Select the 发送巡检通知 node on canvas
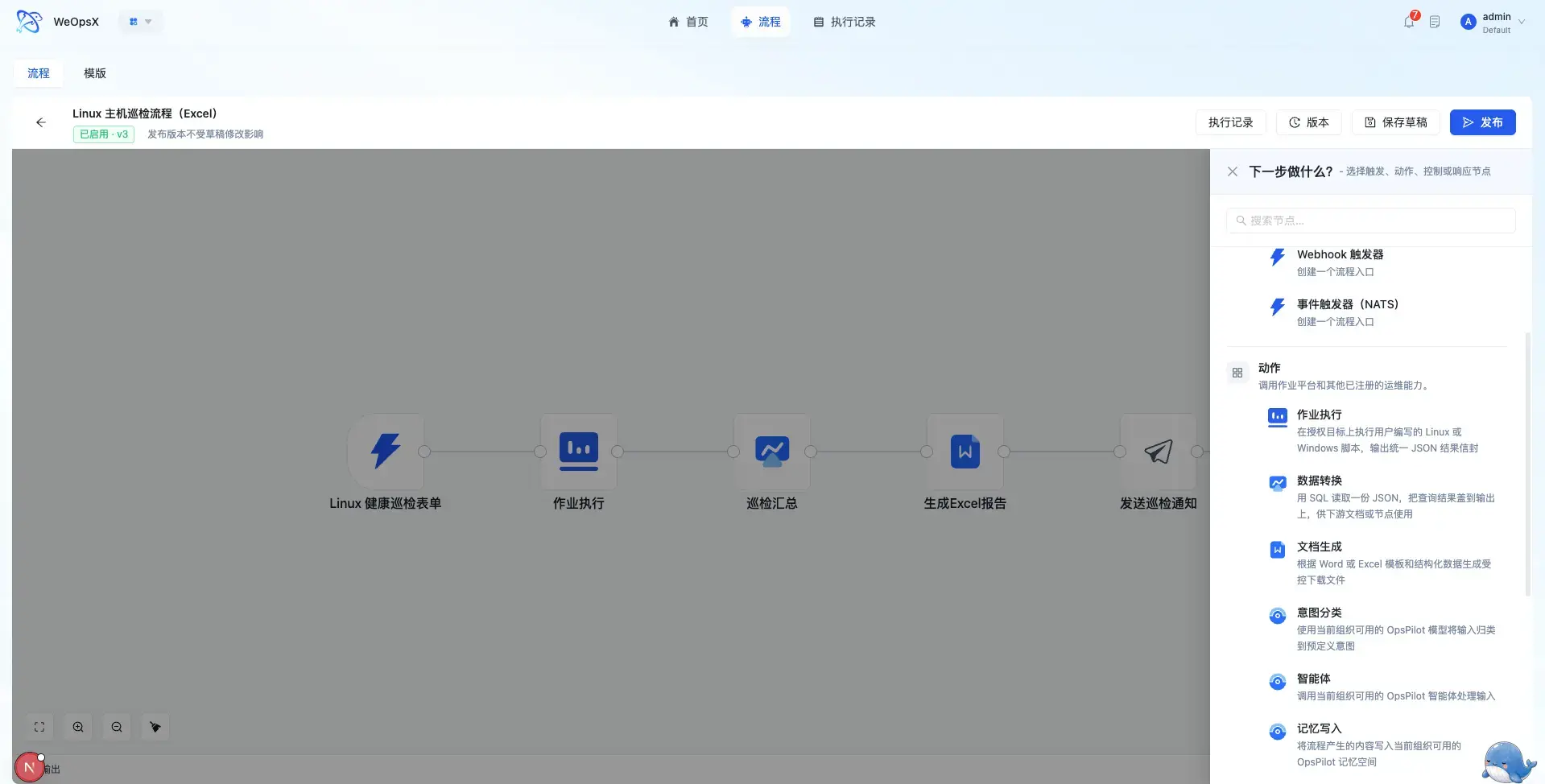 pos(1159,451)
